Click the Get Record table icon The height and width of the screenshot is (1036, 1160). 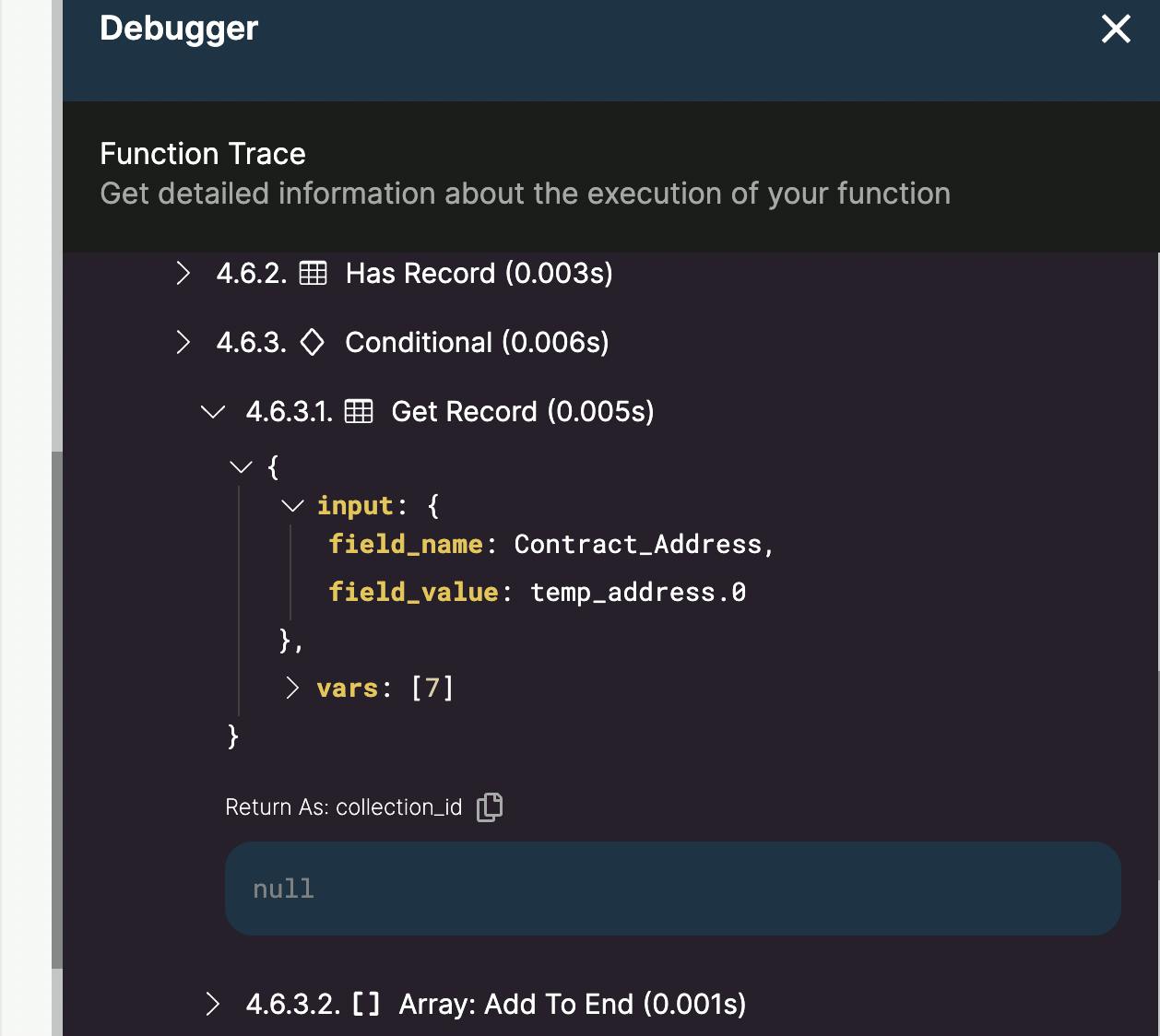click(x=359, y=411)
